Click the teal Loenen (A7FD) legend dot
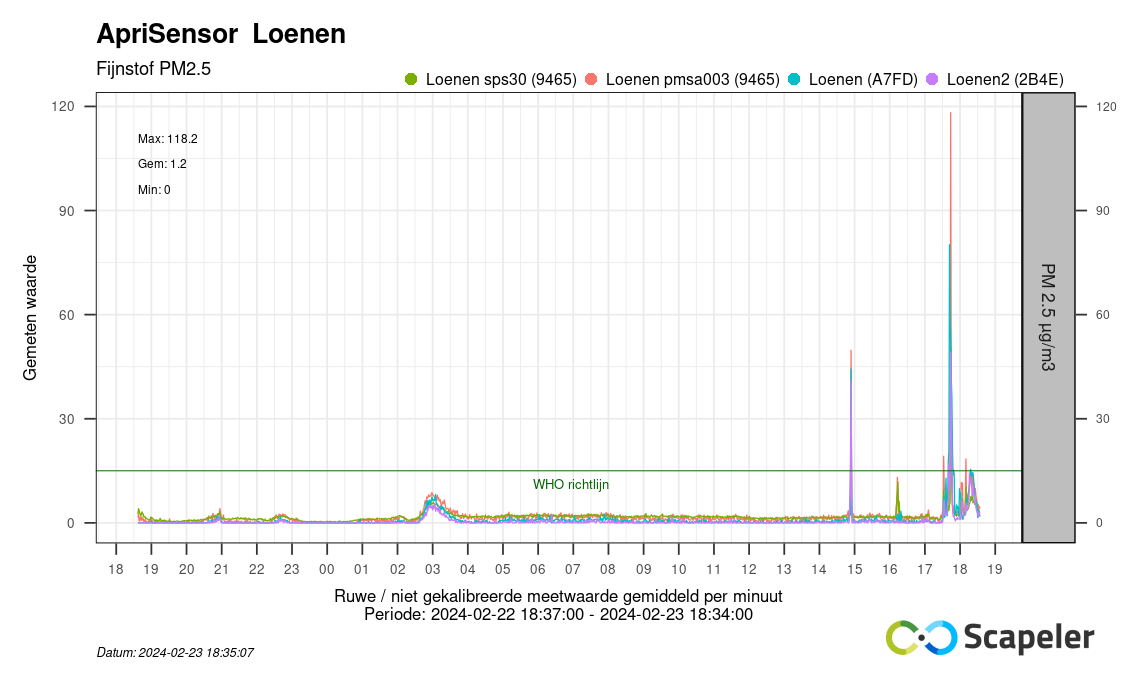 [x=794, y=79]
